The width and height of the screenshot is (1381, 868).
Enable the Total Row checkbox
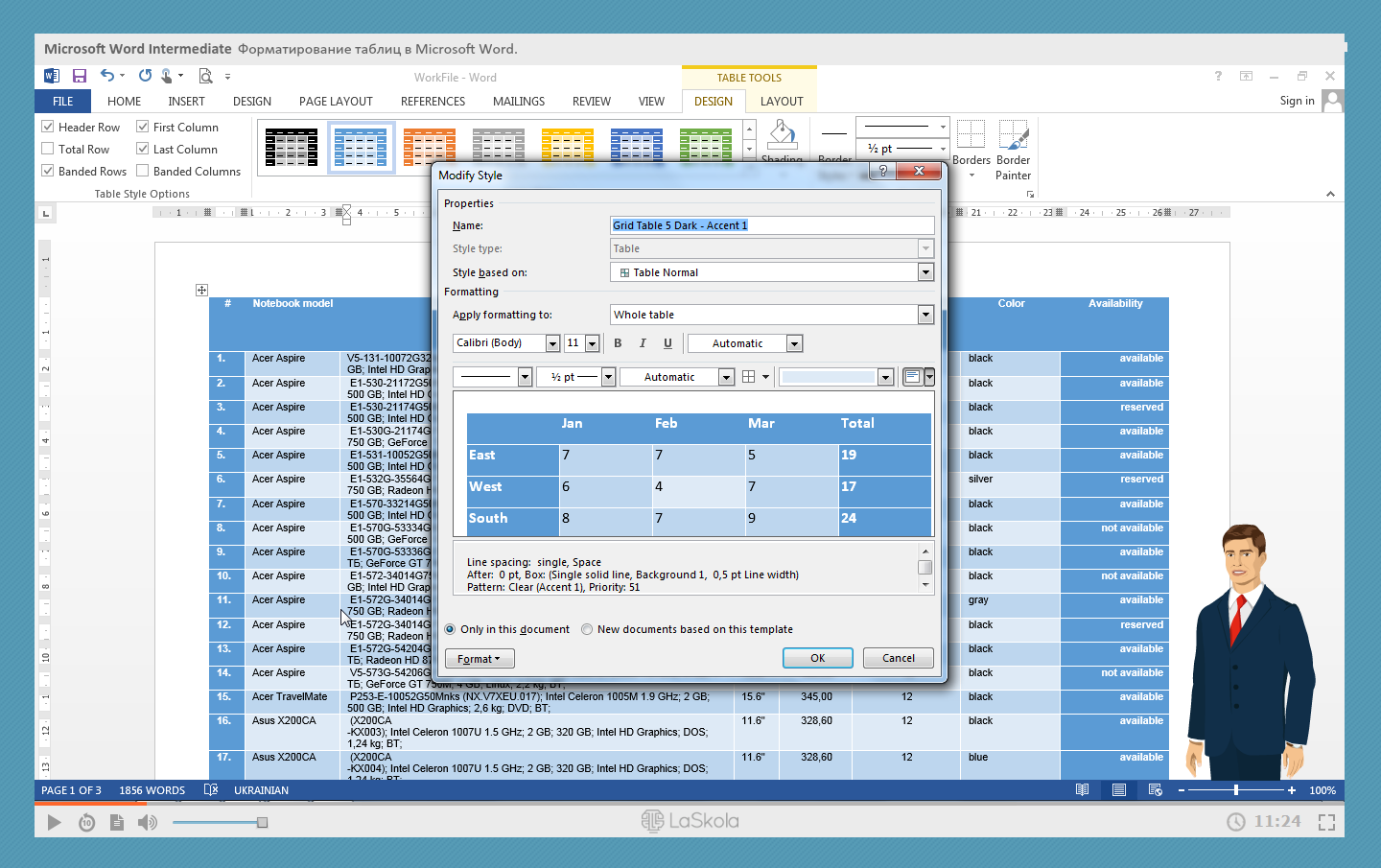point(48,149)
